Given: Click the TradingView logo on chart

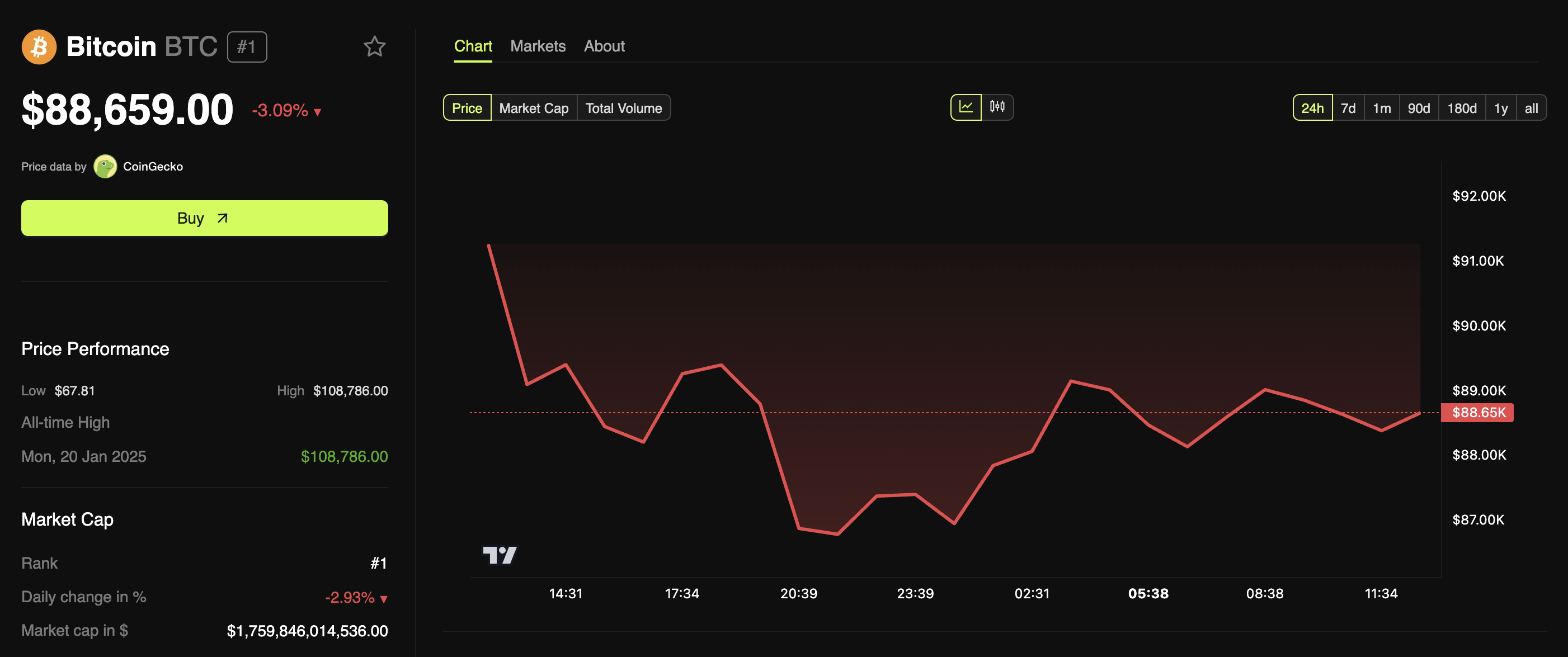Looking at the screenshot, I should point(499,555).
